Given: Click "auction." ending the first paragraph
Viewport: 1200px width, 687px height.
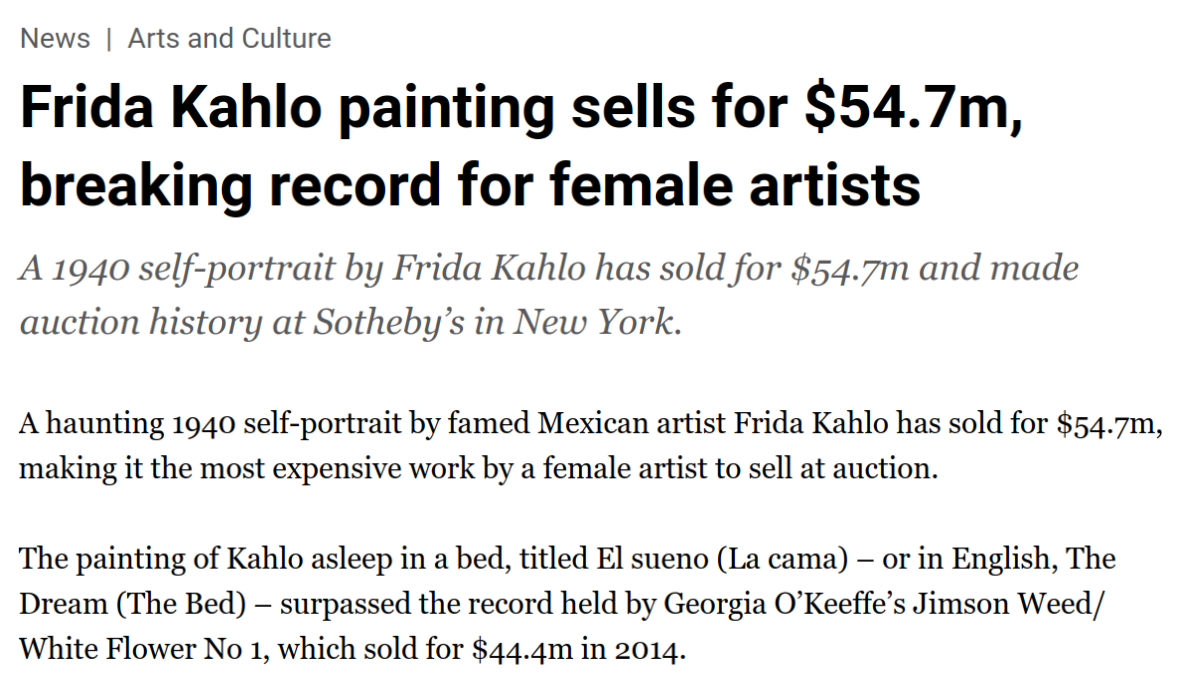Looking at the screenshot, I should tap(888, 468).
